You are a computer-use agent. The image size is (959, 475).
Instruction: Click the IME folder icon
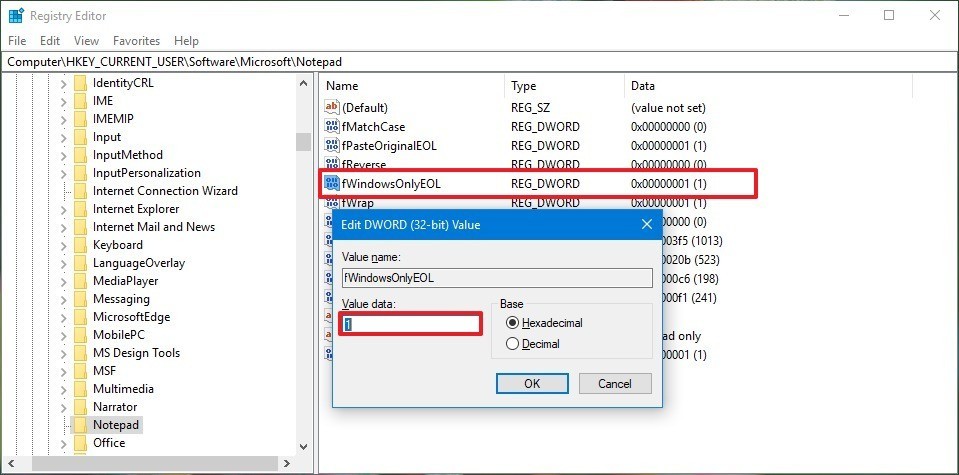[x=80, y=101]
